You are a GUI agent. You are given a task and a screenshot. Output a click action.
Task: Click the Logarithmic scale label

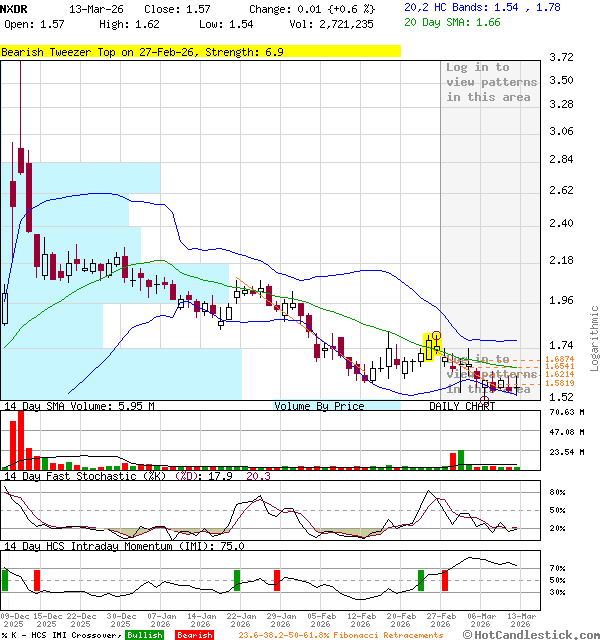tap(594, 338)
